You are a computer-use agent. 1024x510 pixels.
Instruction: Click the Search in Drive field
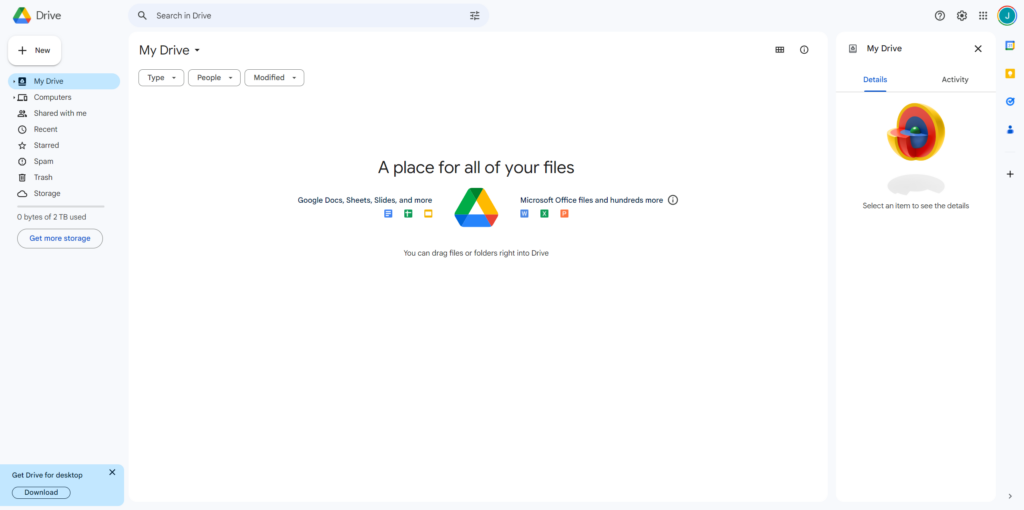point(308,16)
